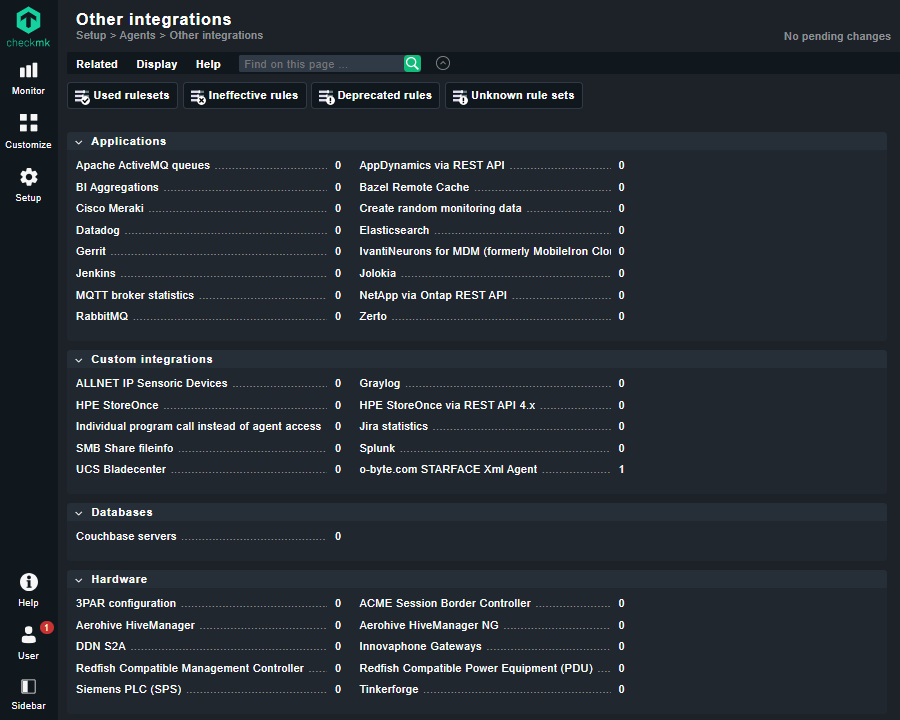Collapse the Databases section
Viewport: 900px width, 720px height.
[x=79, y=513]
